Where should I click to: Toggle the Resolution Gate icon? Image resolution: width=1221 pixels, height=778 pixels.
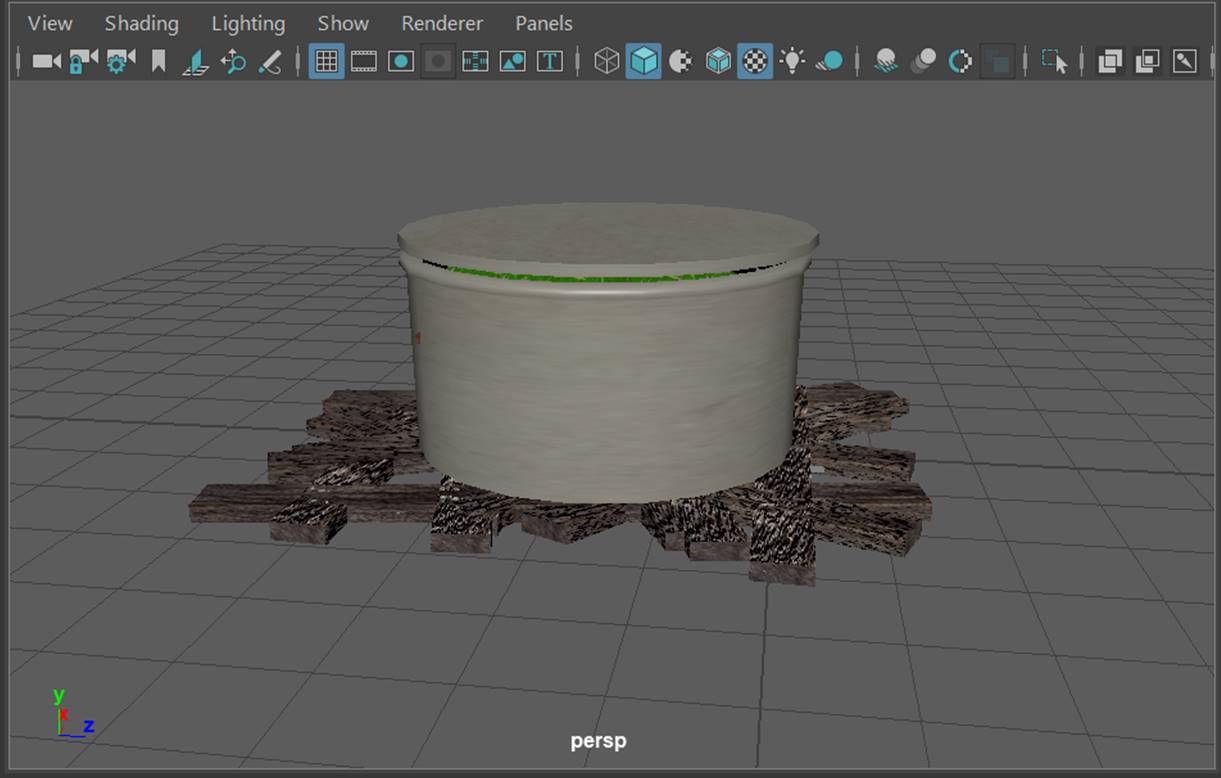tap(400, 61)
